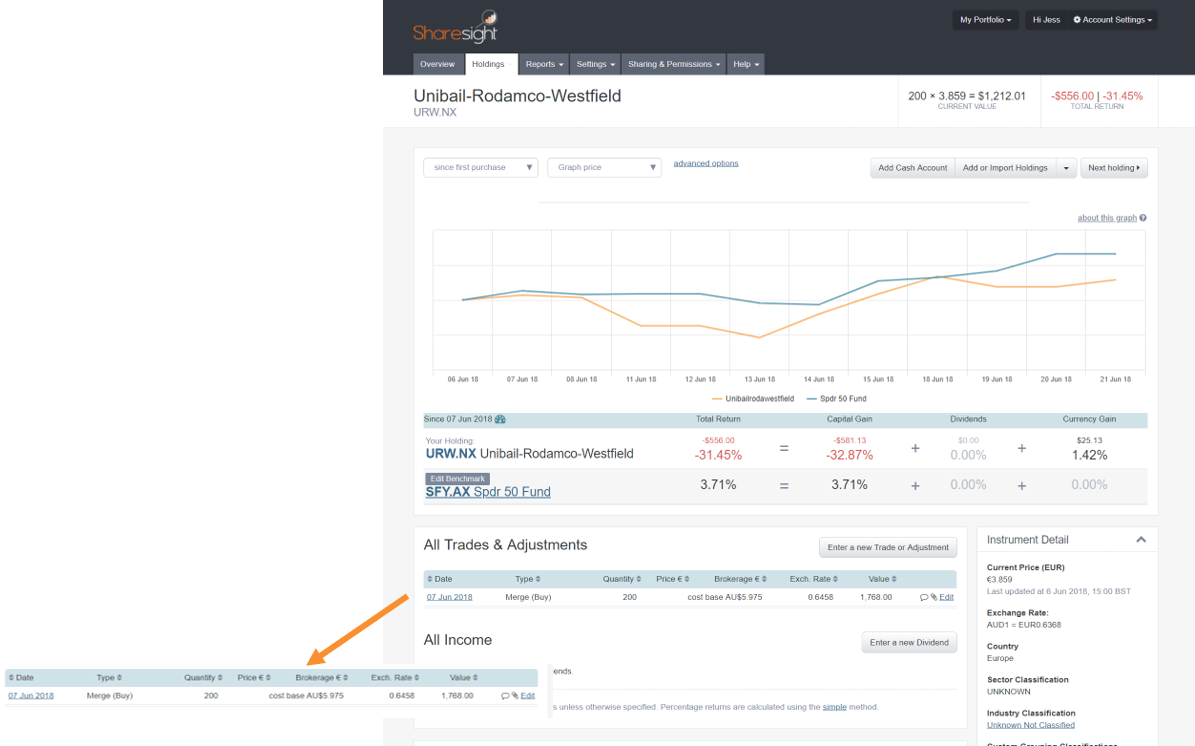Screen dimensions: 1195x746
Task: Open the since first purchase date selector
Action: point(481,168)
